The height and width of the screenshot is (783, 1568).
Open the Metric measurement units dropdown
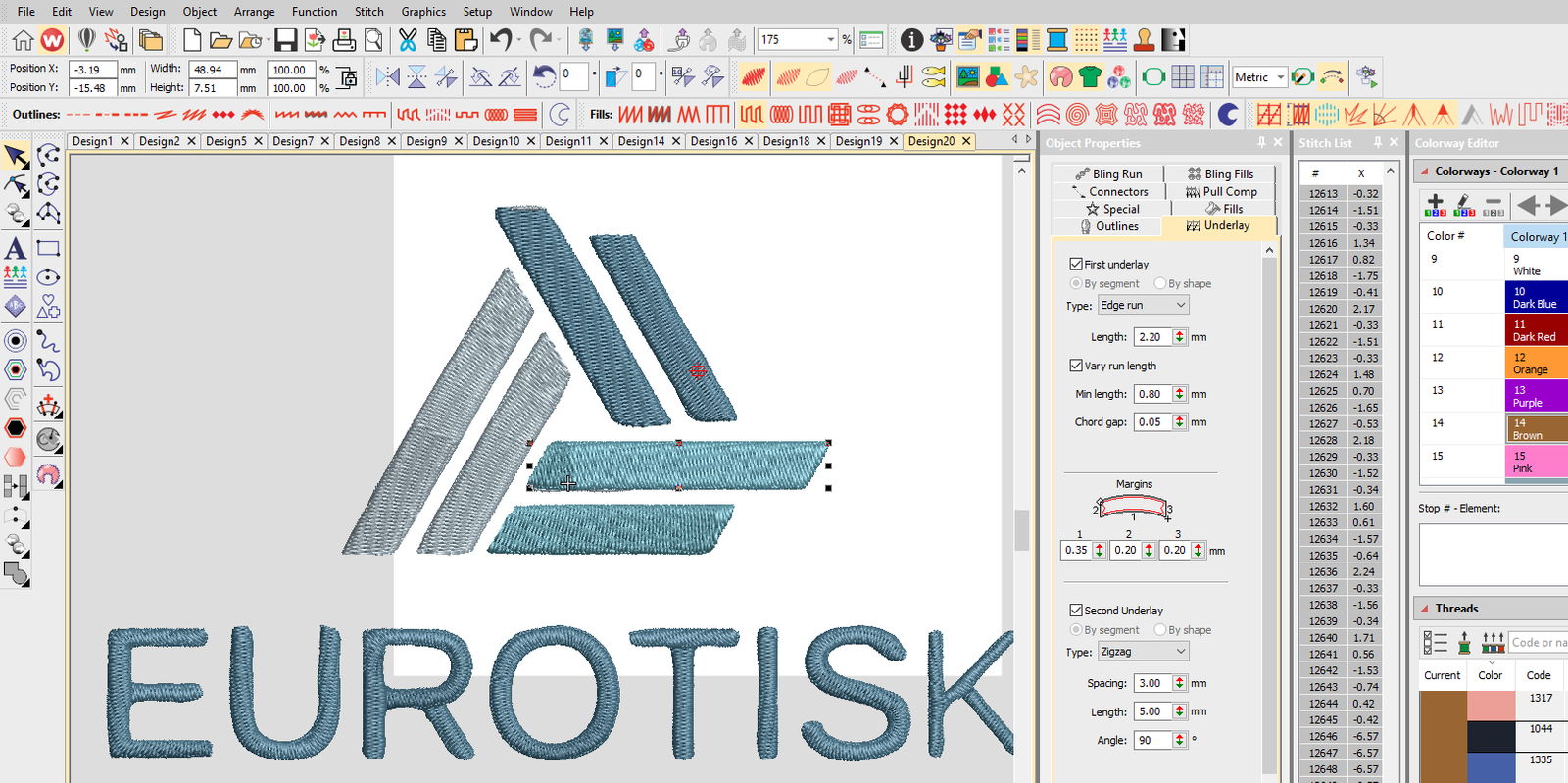[1258, 77]
